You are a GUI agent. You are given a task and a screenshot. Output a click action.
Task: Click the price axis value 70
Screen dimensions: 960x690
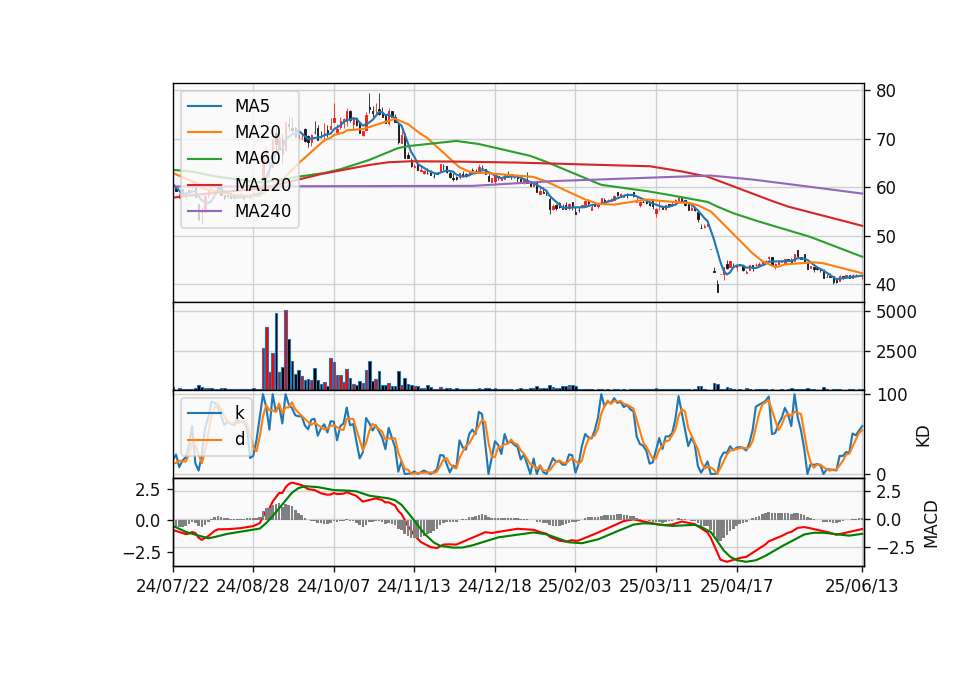click(885, 140)
